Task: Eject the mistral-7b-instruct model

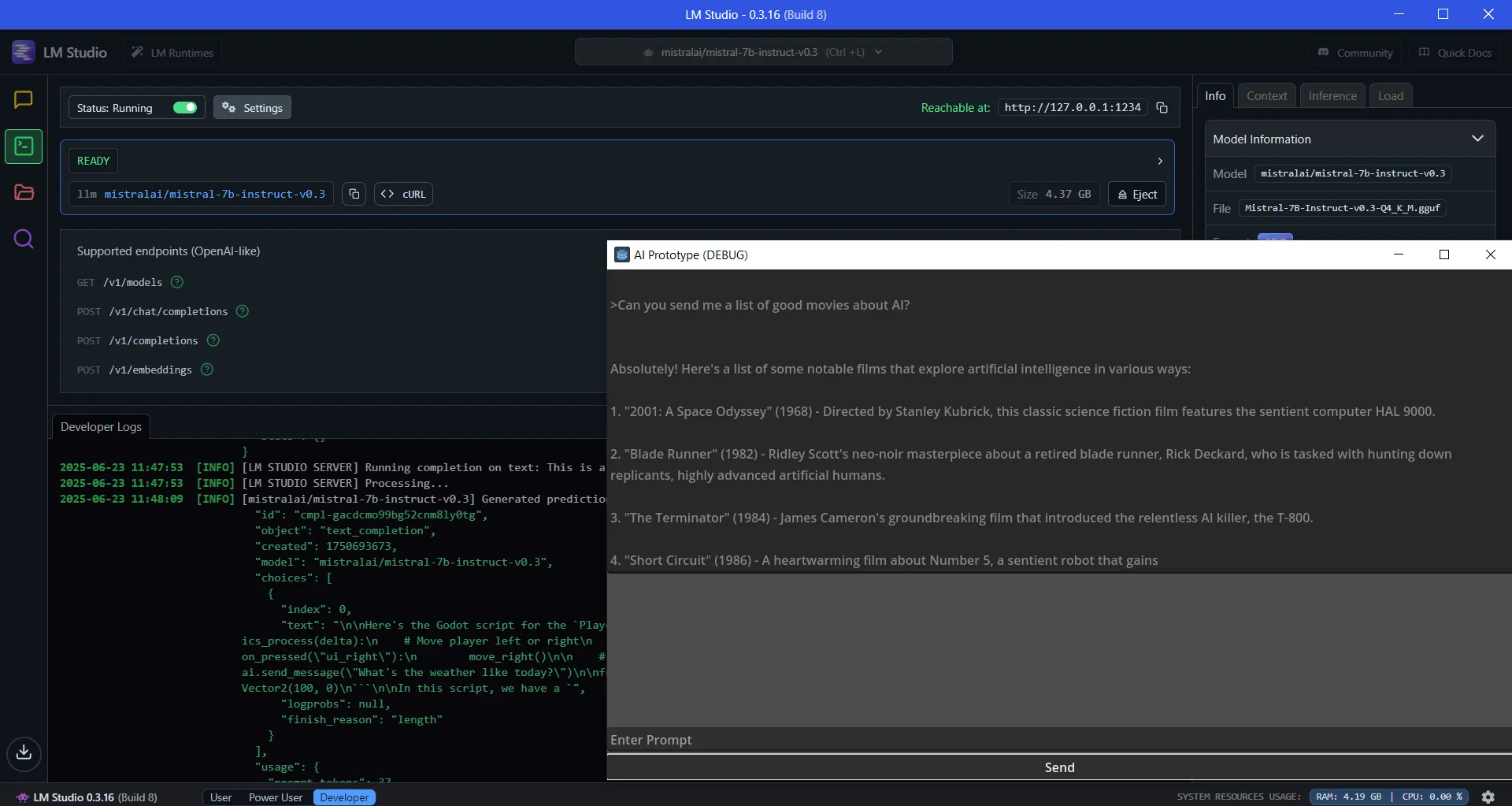Action: (x=1136, y=194)
